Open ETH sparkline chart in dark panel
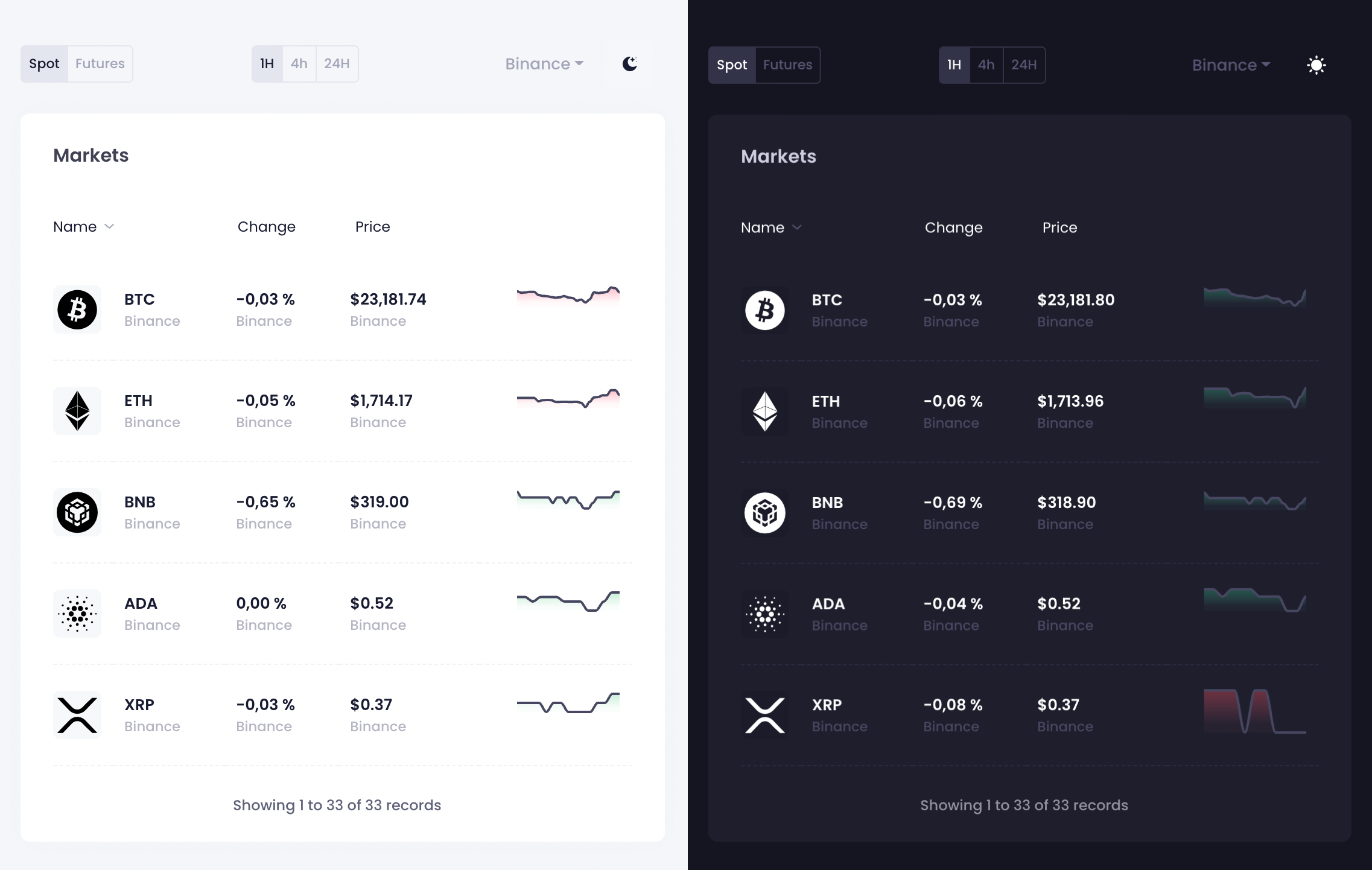Viewport: 1372px width, 870px height. (x=1255, y=398)
